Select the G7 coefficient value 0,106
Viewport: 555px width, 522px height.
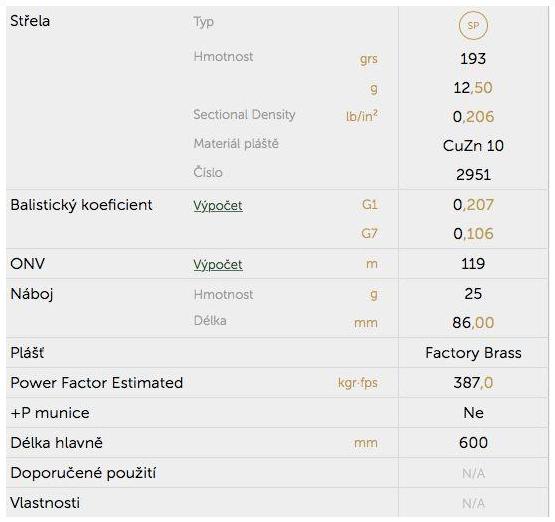click(473, 234)
